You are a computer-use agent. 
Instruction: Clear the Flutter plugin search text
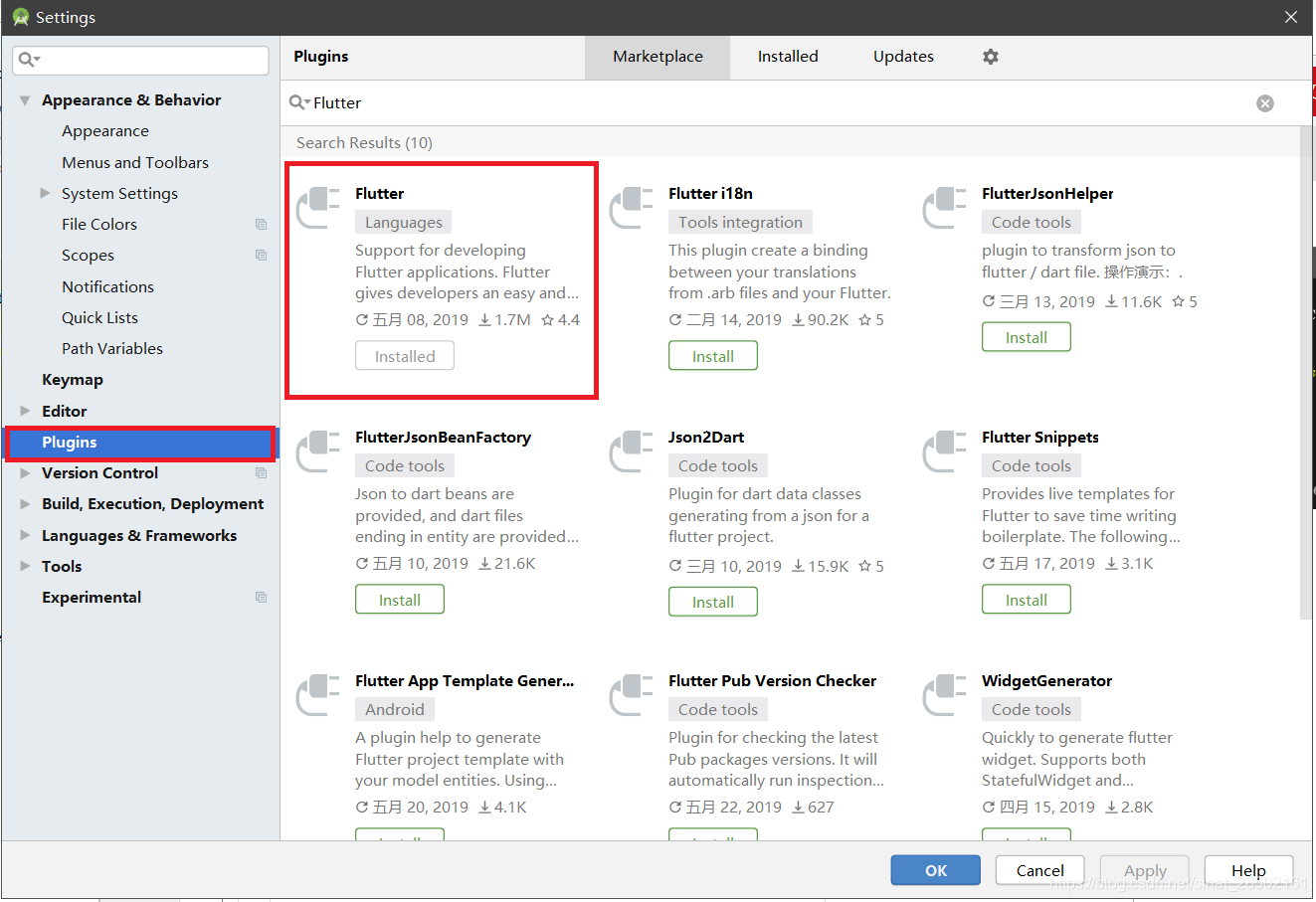1264,103
